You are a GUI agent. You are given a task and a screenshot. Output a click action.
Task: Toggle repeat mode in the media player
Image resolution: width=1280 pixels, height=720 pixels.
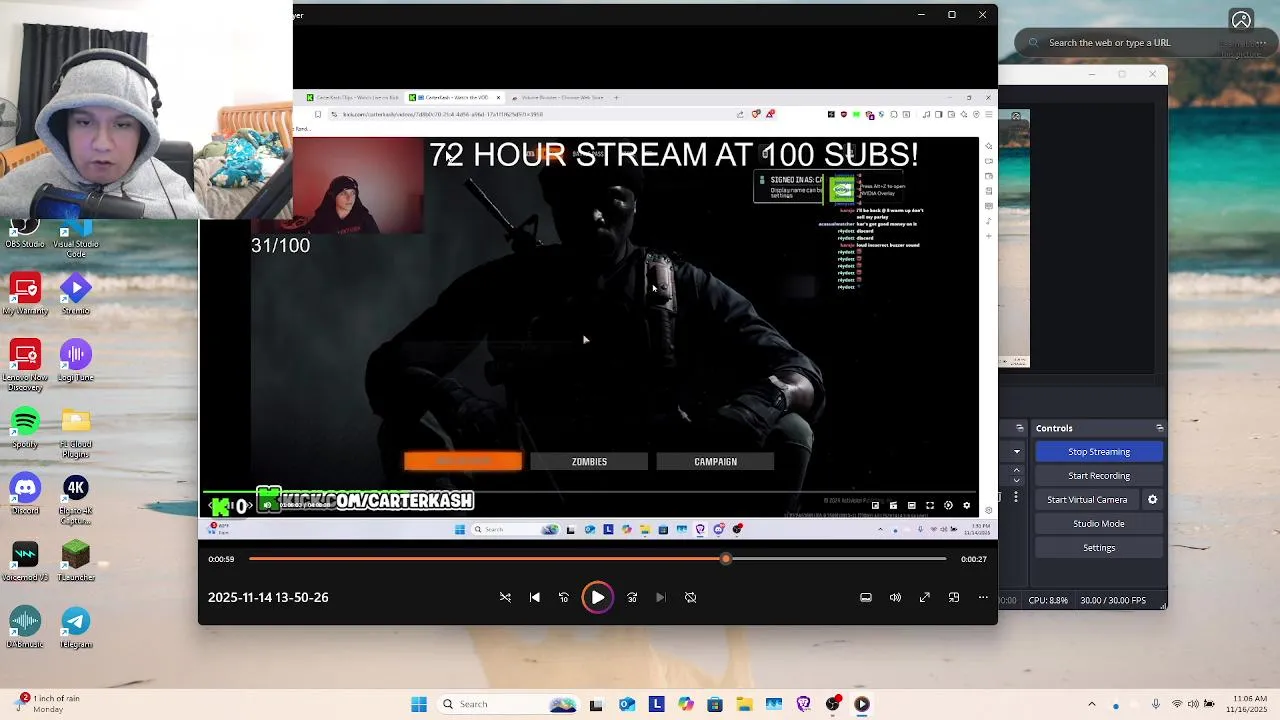click(x=690, y=597)
